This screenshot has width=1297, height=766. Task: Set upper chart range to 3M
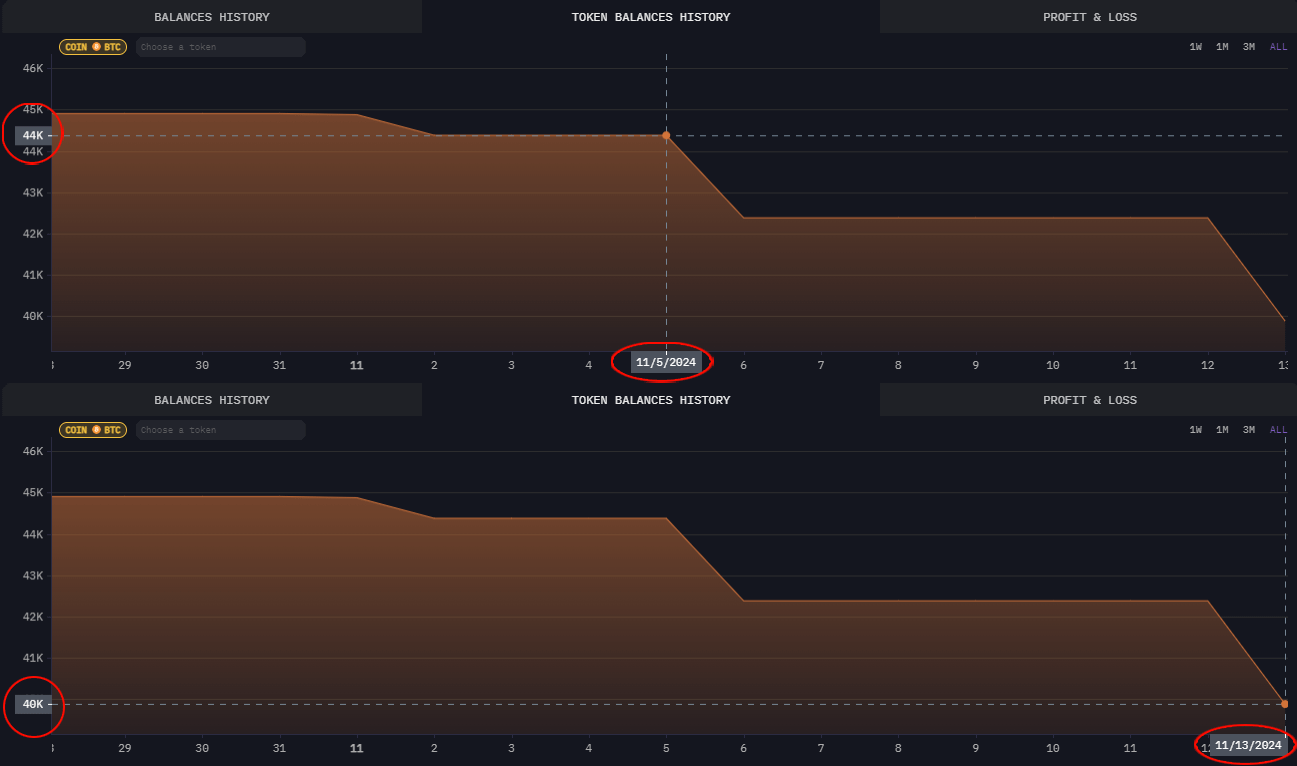click(x=1249, y=47)
